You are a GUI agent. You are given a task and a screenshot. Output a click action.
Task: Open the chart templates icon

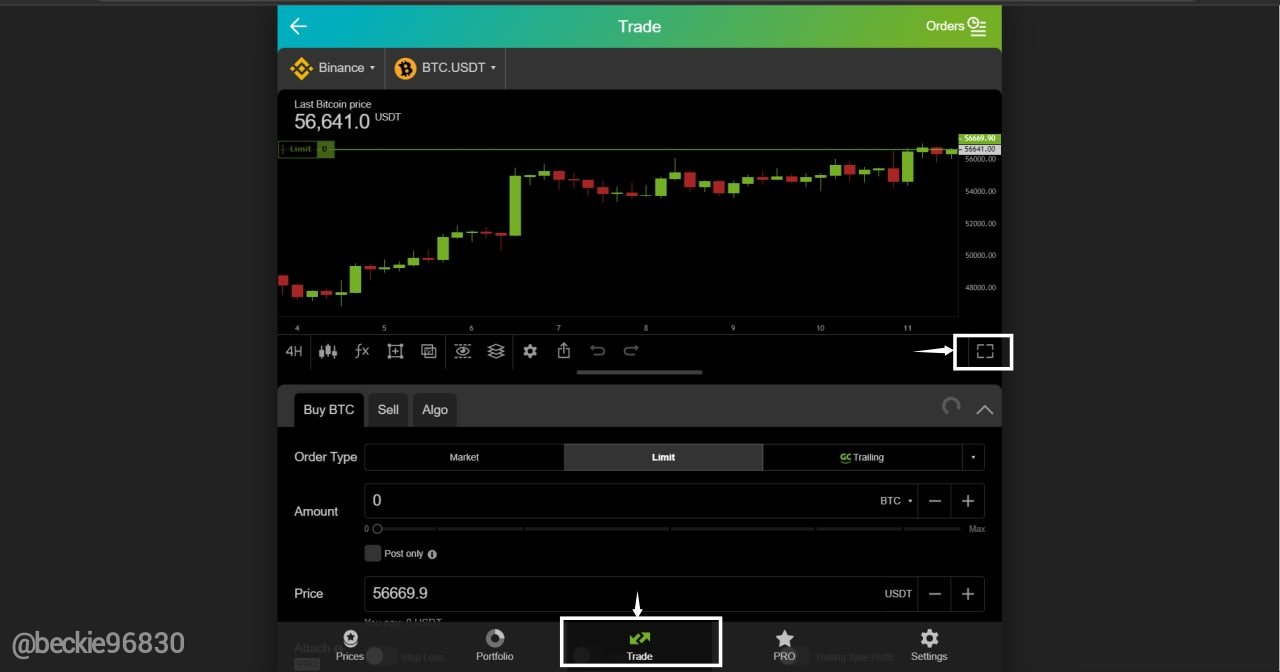click(x=428, y=351)
